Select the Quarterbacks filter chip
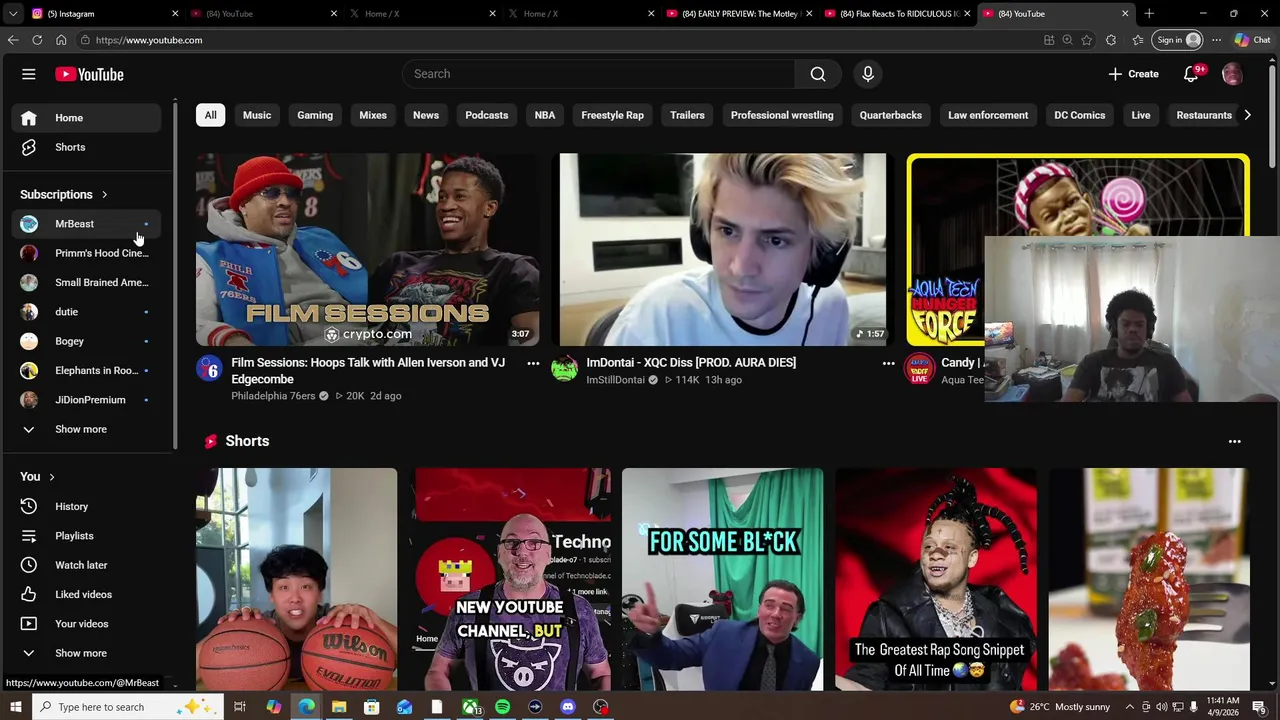The height and width of the screenshot is (720, 1280). 891,115
